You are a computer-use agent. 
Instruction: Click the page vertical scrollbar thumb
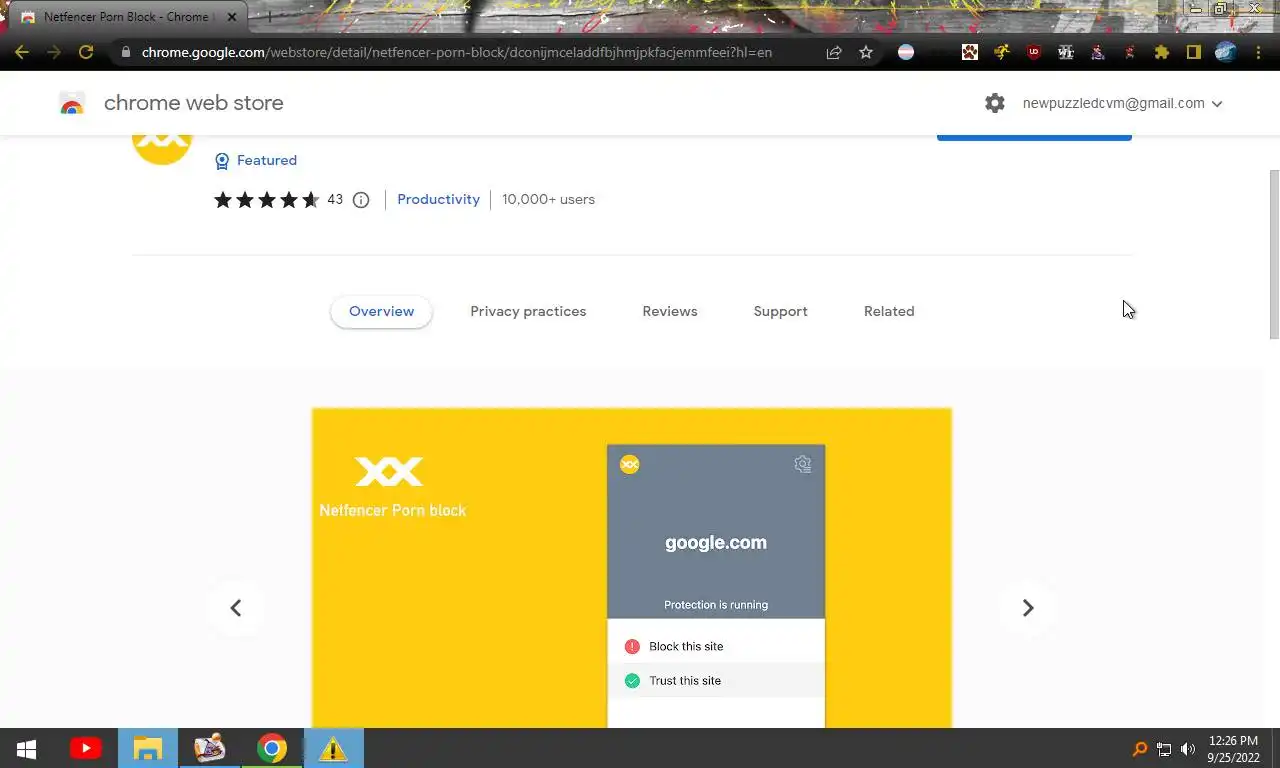[x=1273, y=255]
